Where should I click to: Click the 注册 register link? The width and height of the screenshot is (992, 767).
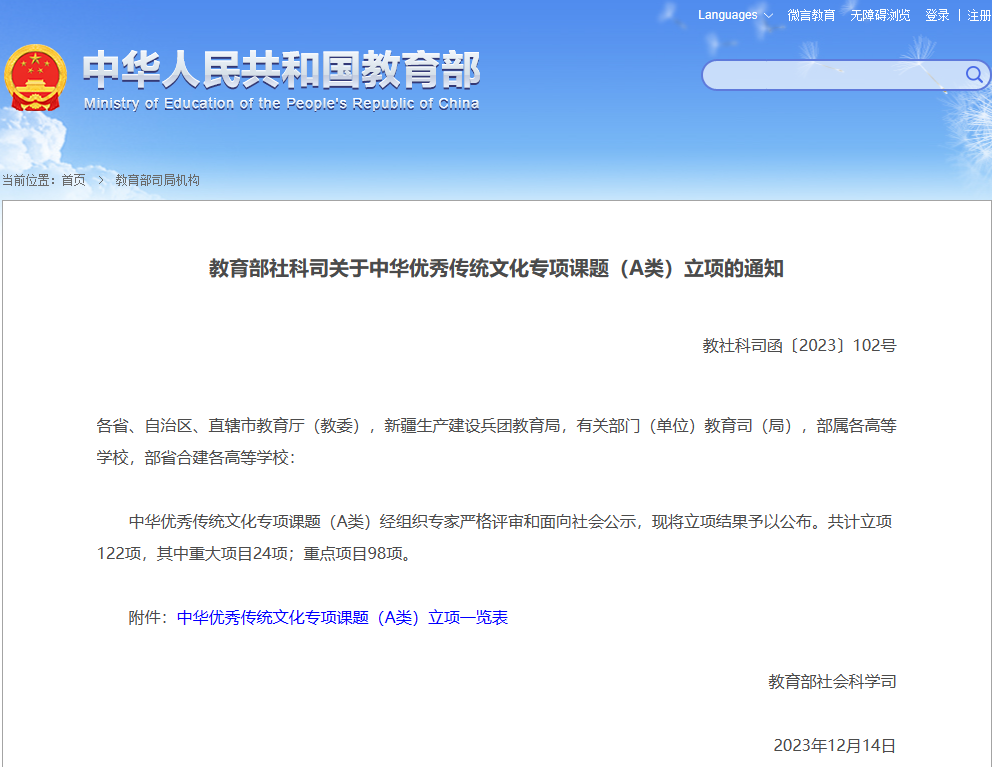point(979,15)
